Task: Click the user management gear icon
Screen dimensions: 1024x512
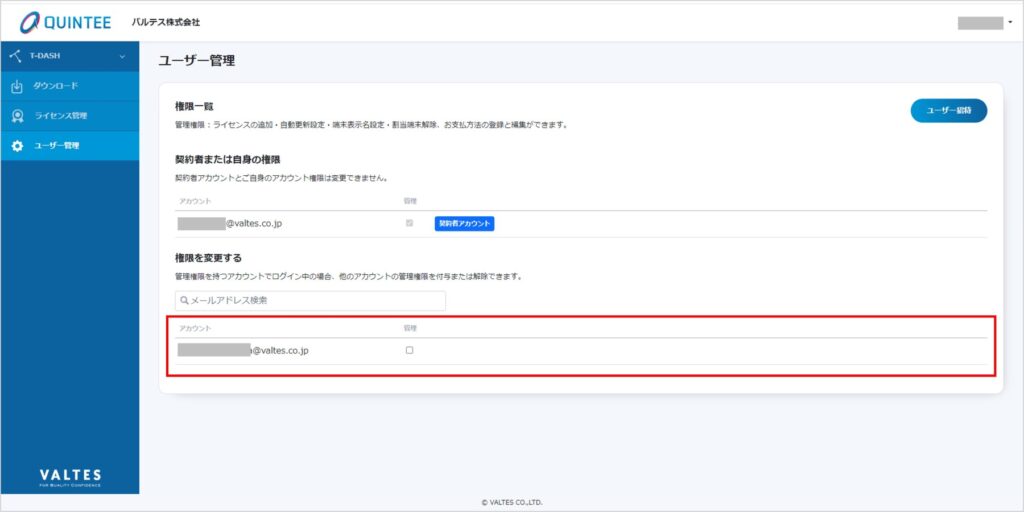Action: 17,146
